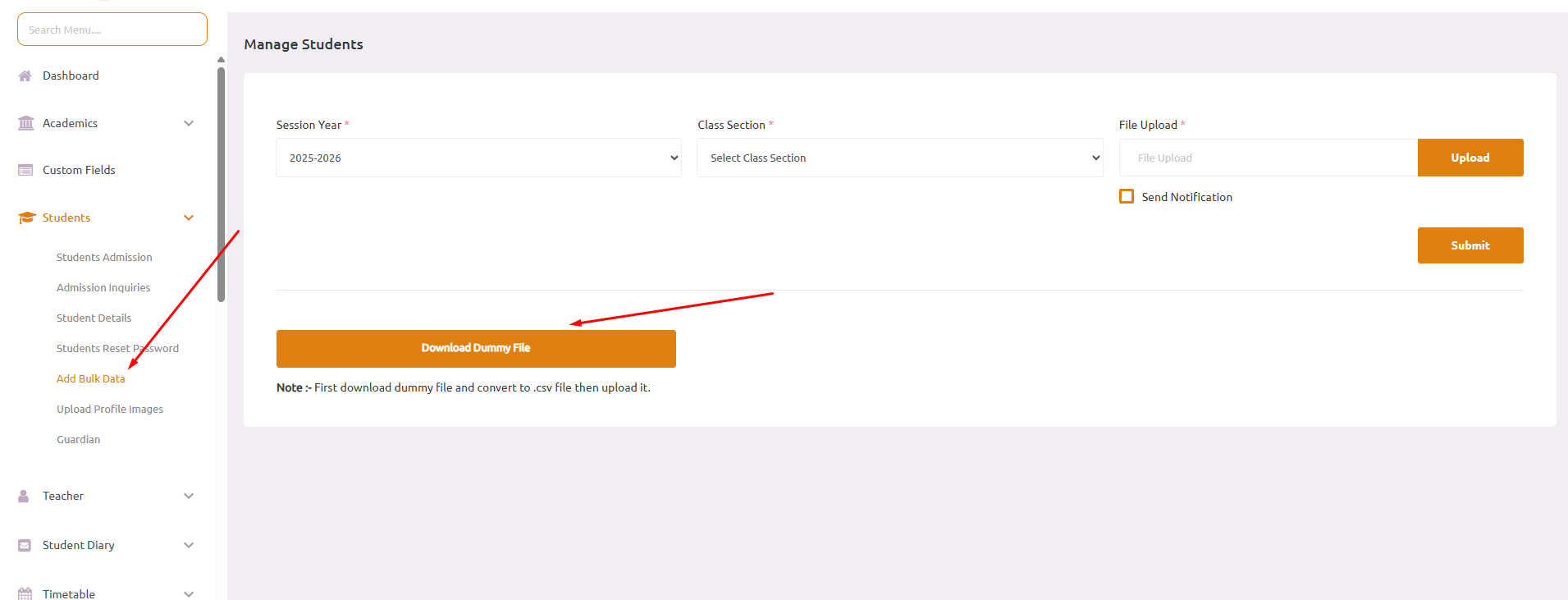Click the sidebar vertical scrollbar

221,185
